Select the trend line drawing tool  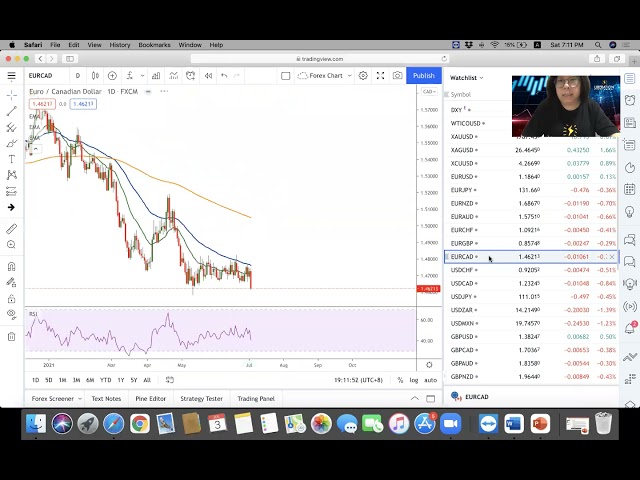pyautogui.click(x=11, y=111)
